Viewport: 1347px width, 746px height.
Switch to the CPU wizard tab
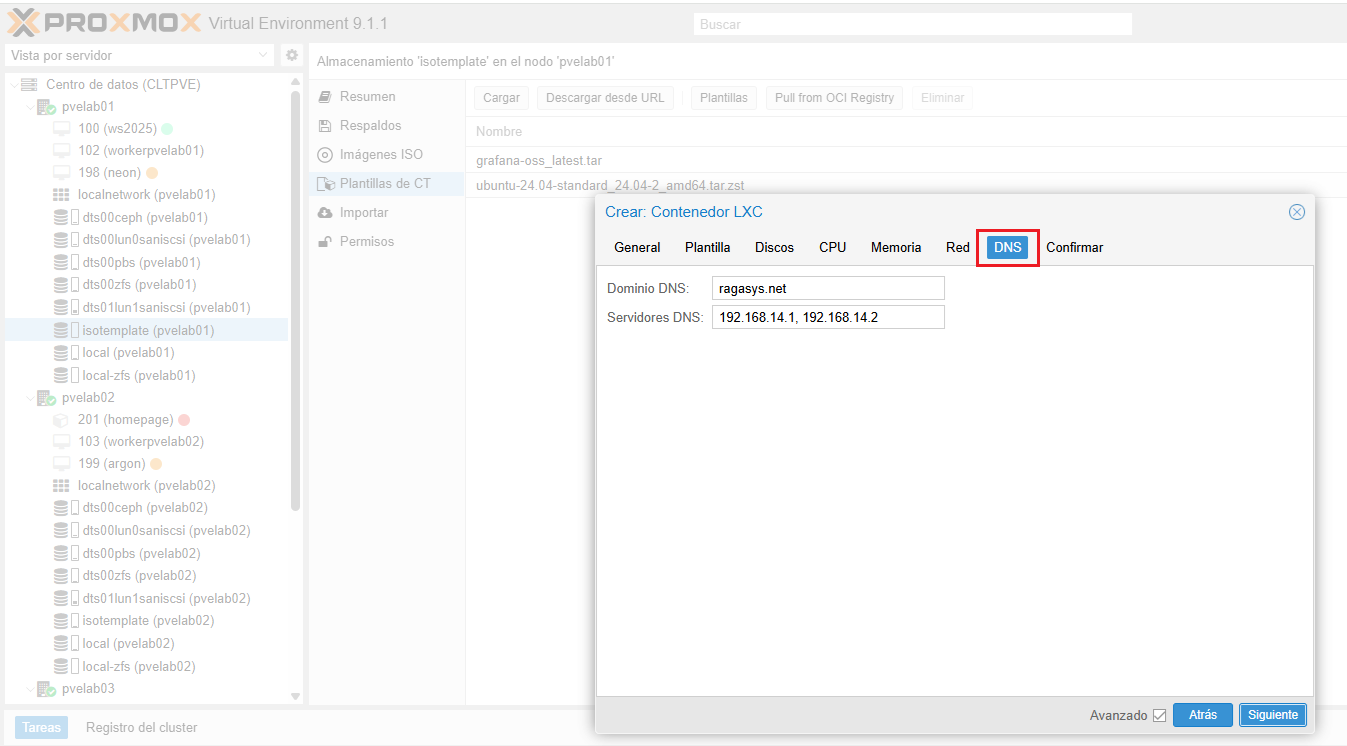pos(833,247)
